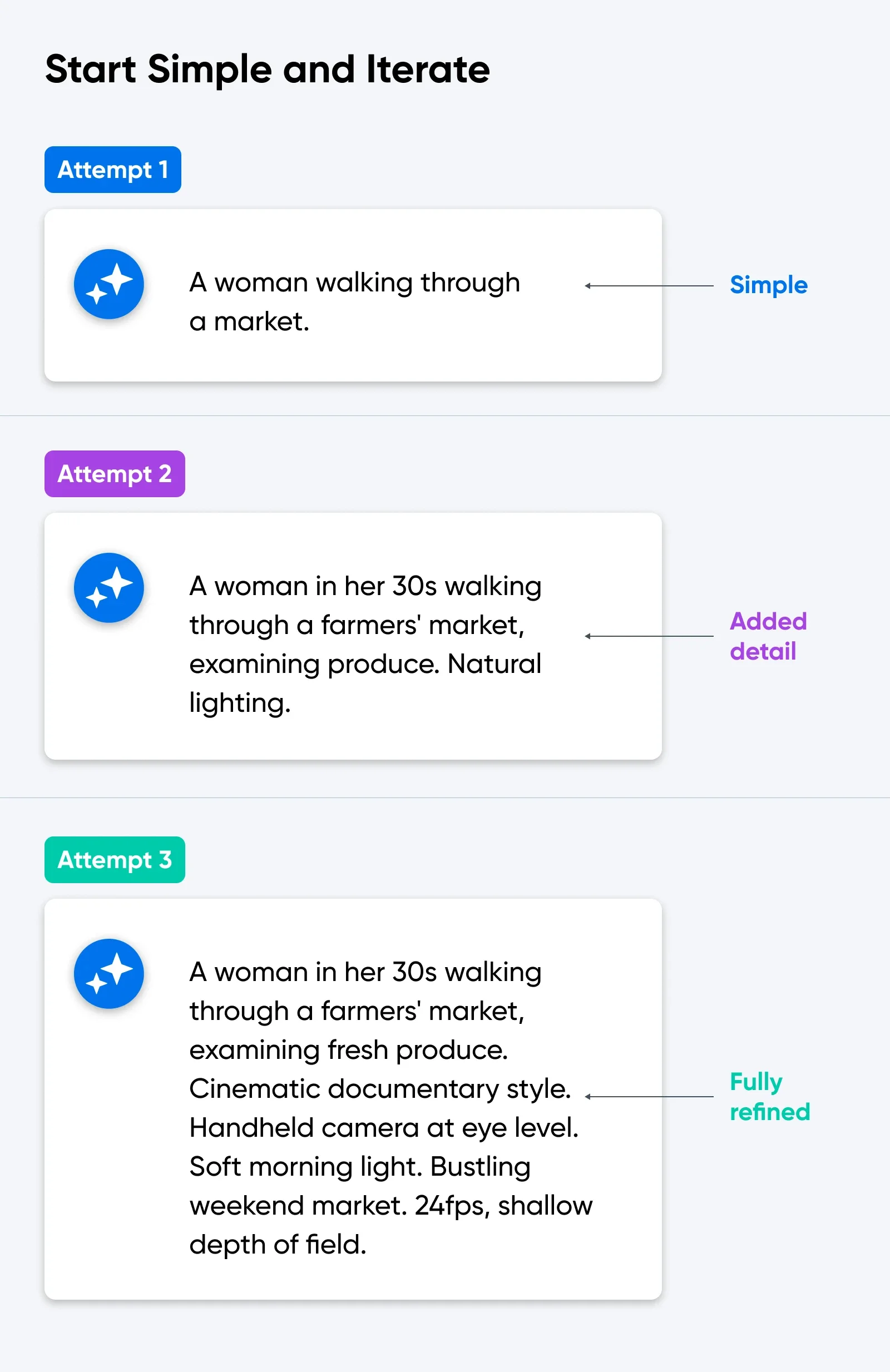This screenshot has height=1372, width=890.
Task: Click the words Natural lighting in Attempt 2
Action: coord(494,664)
